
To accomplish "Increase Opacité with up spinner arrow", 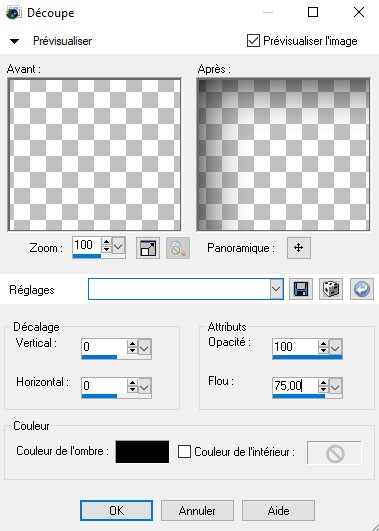I will point(323,343).
